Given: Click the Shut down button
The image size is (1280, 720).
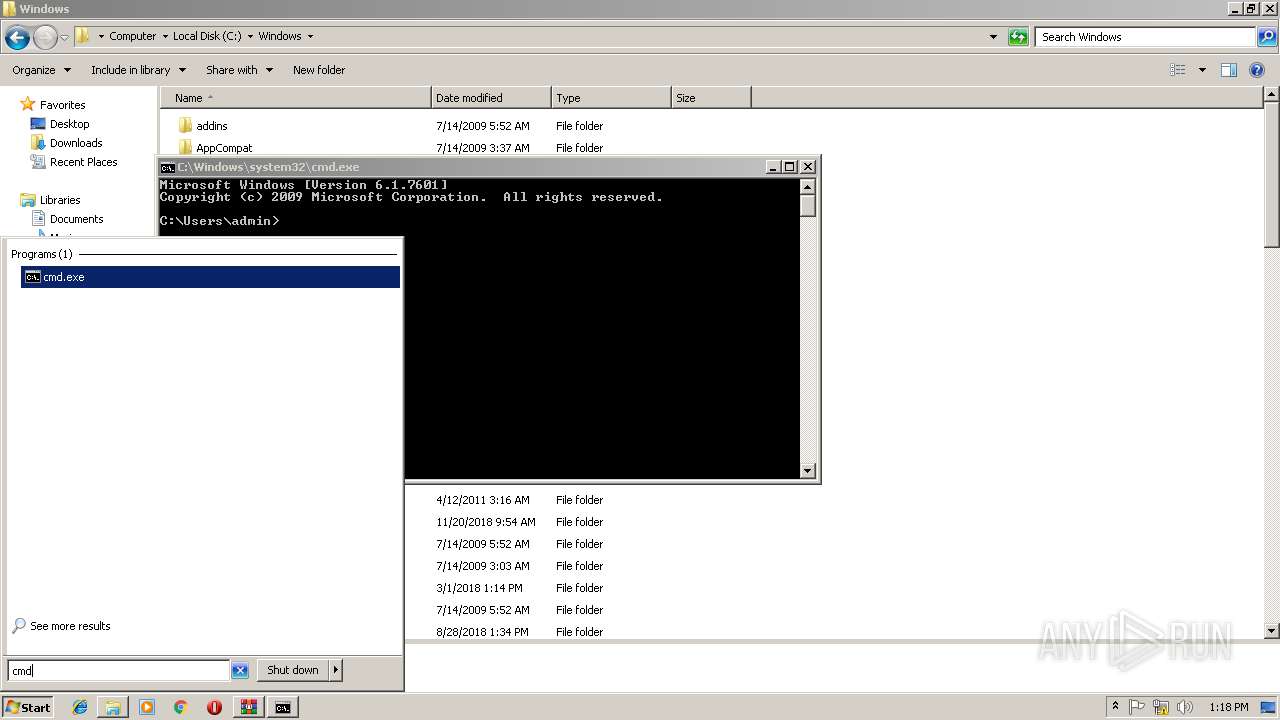Looking at the screenshot, I should (x=292, y=670).
